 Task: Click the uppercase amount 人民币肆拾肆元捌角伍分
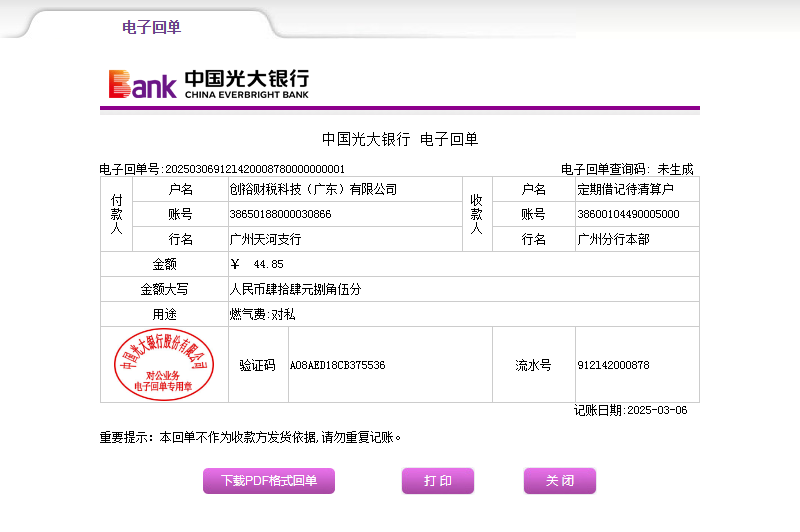[294, 290]
